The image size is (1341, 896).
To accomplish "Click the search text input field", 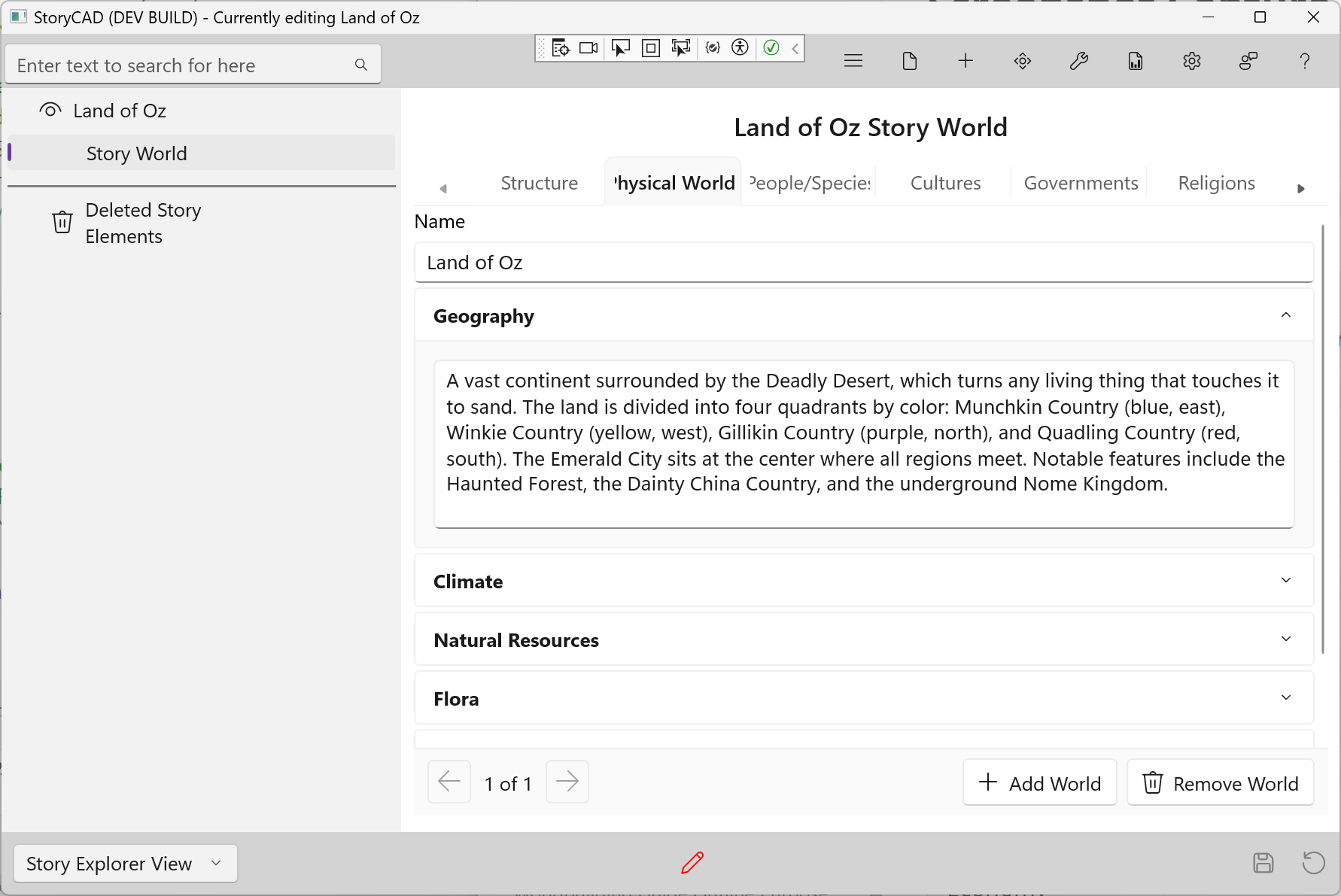I will point(181,65).
